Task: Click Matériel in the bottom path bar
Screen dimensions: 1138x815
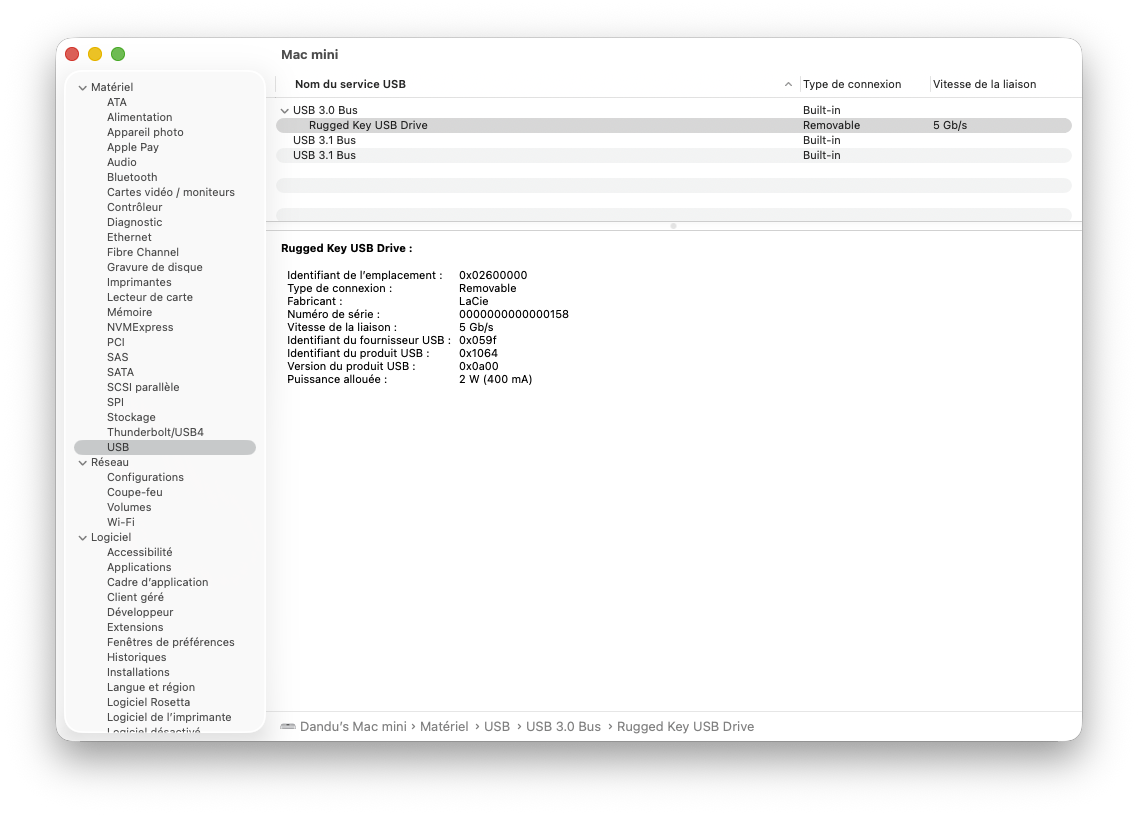Action: pyautogui.click(x=444, y=726)
